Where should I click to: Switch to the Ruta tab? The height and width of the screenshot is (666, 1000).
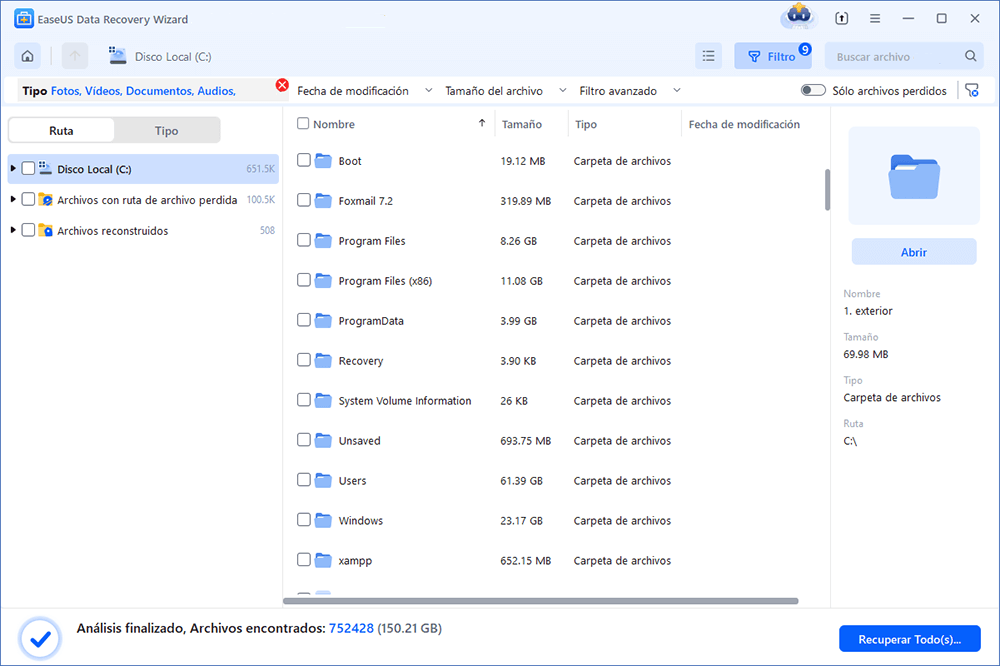pos(61,130)
